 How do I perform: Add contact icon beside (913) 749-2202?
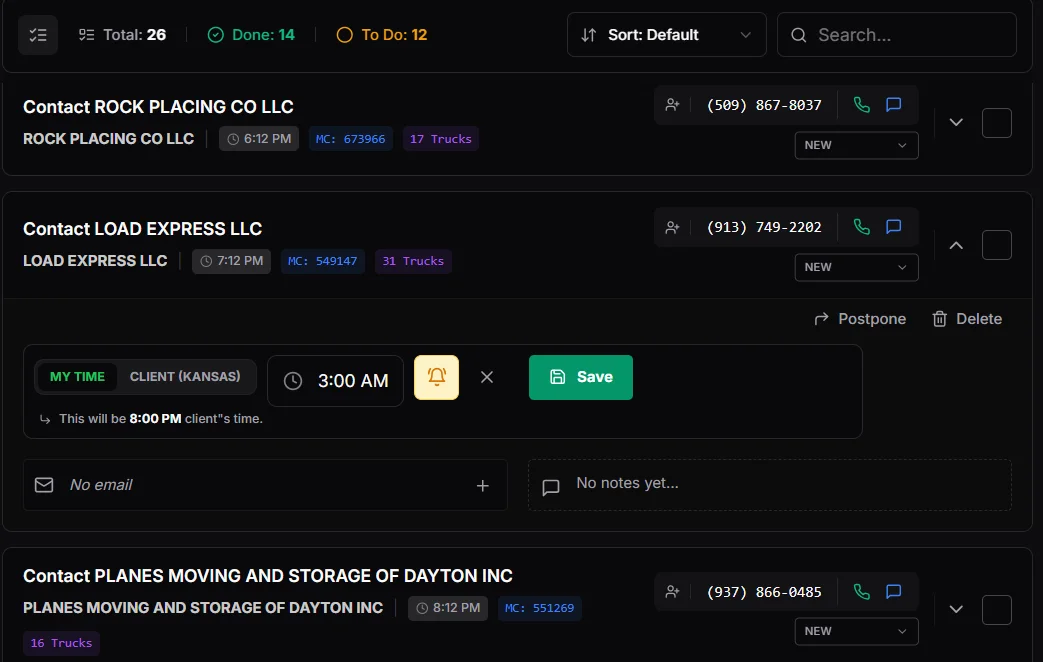point(672,227)
